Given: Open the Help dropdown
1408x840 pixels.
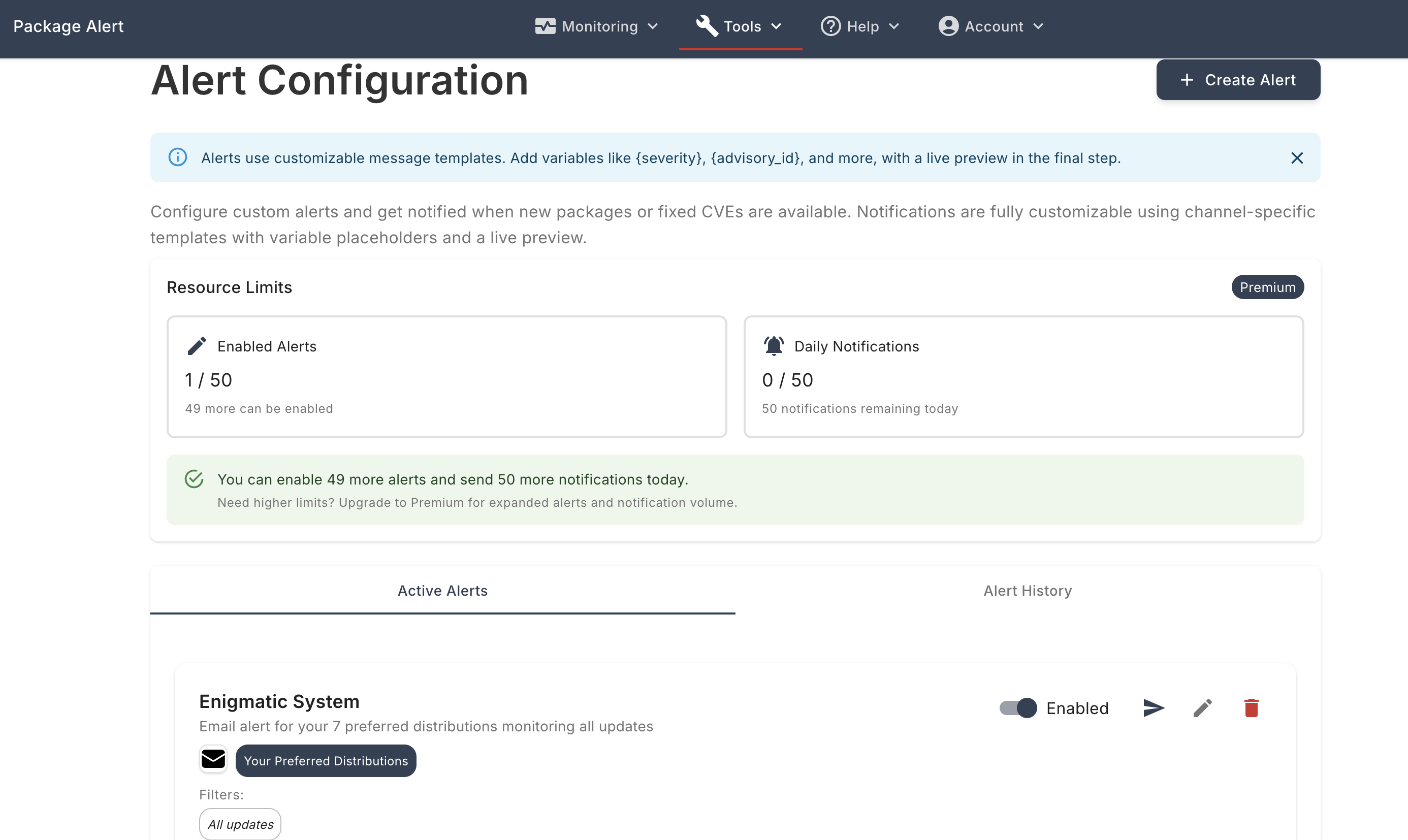Looking at the screenshot, I should [x=860, y=26].
